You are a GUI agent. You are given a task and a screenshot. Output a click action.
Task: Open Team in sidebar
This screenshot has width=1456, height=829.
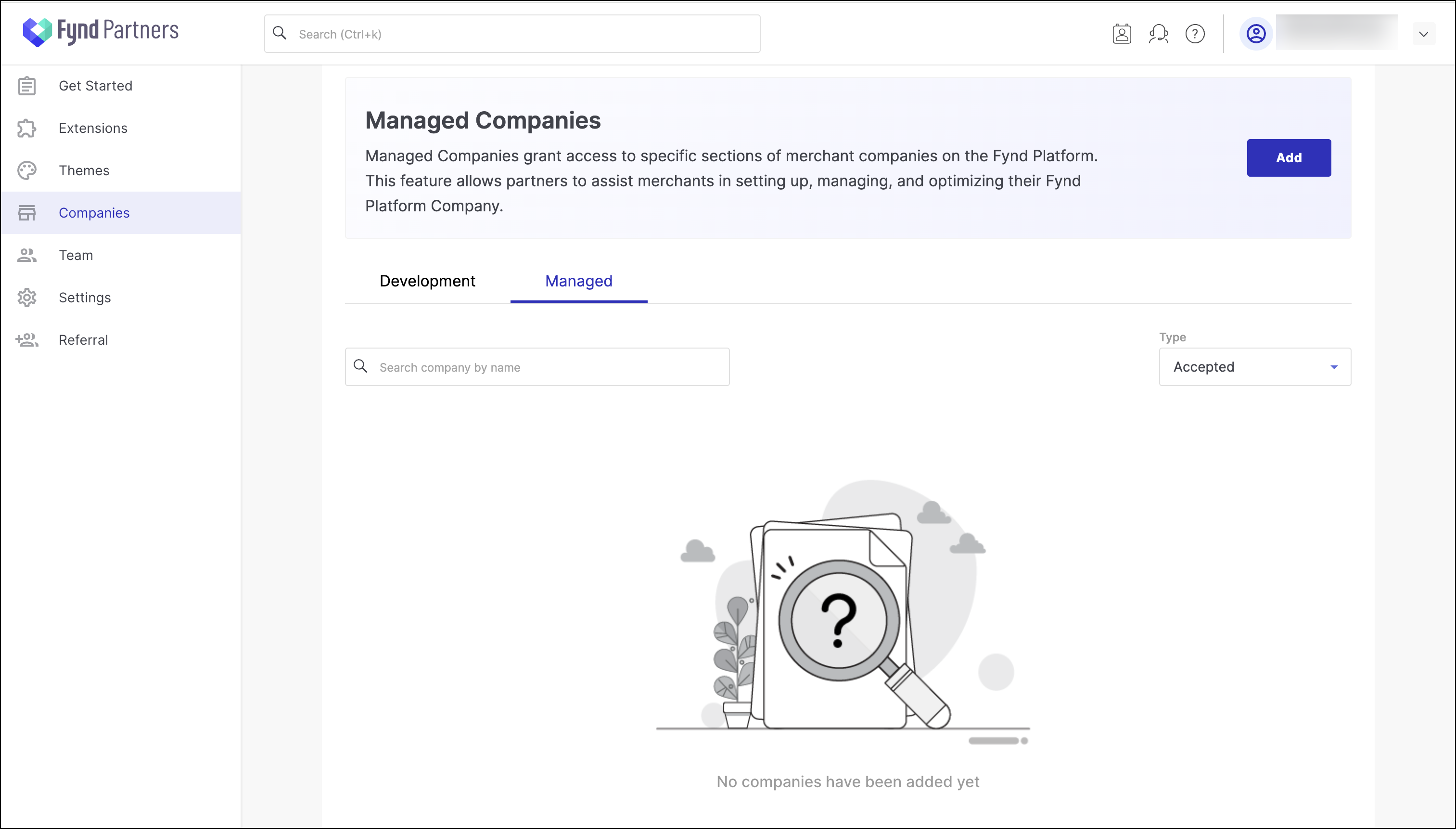[x=121, y=255]
